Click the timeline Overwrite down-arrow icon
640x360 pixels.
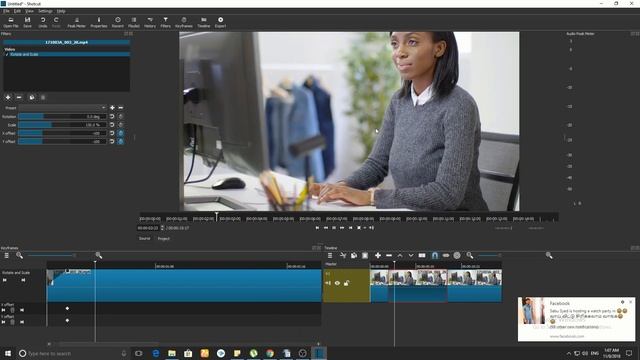[x=411, y=256]
